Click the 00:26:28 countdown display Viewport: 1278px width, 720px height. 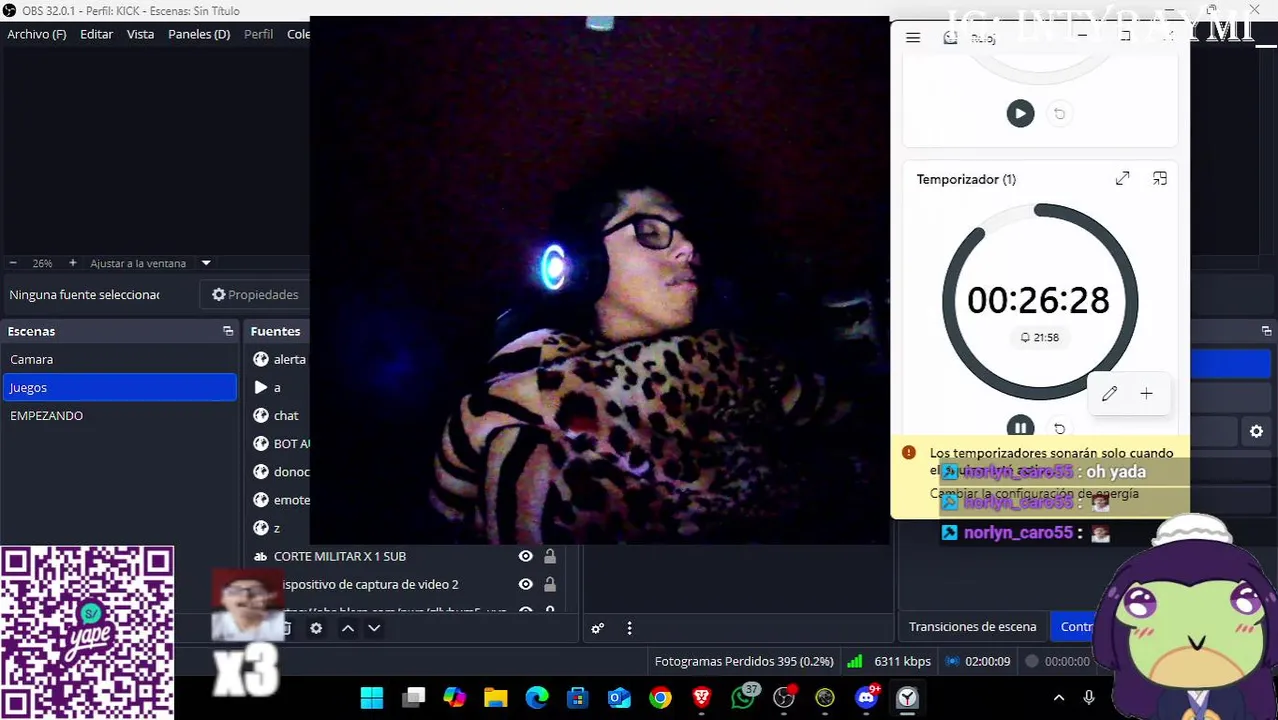click(x=1039, y=301)
